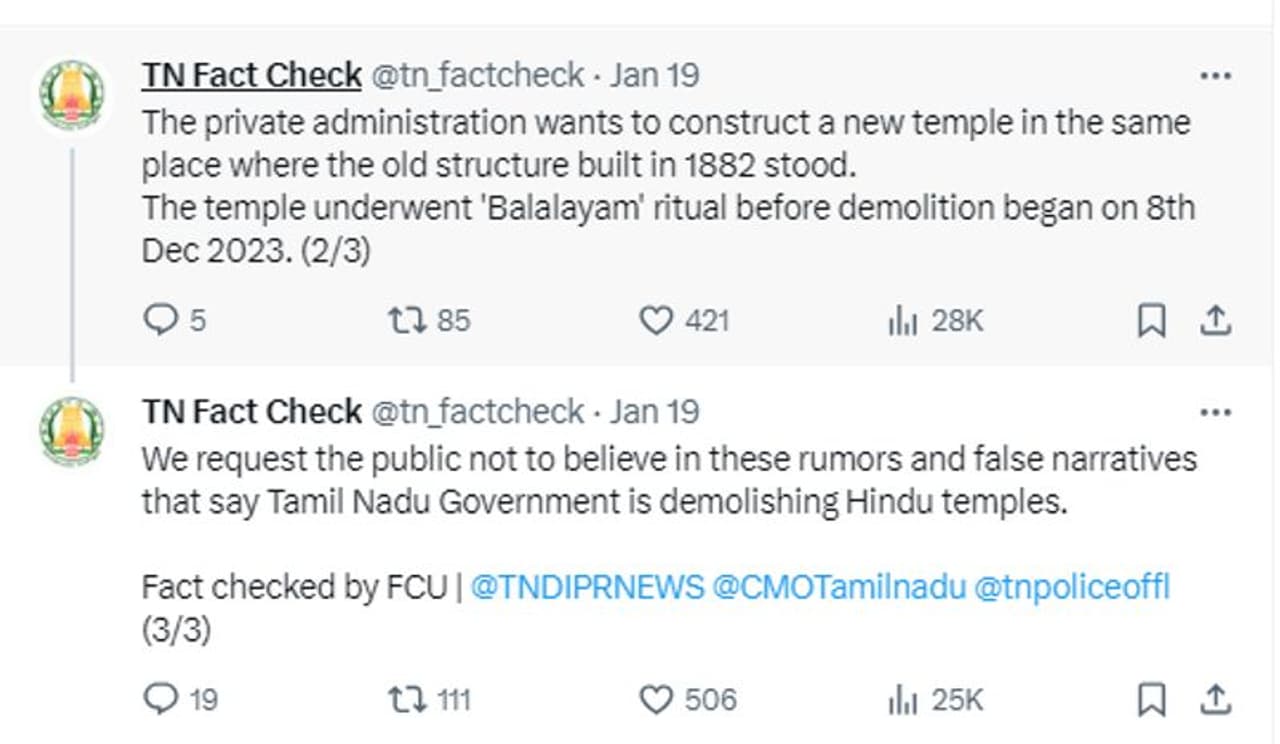Share the 3/3 tweet
This screenshot has width=1280, height=744.
[x=1214, y=698]
